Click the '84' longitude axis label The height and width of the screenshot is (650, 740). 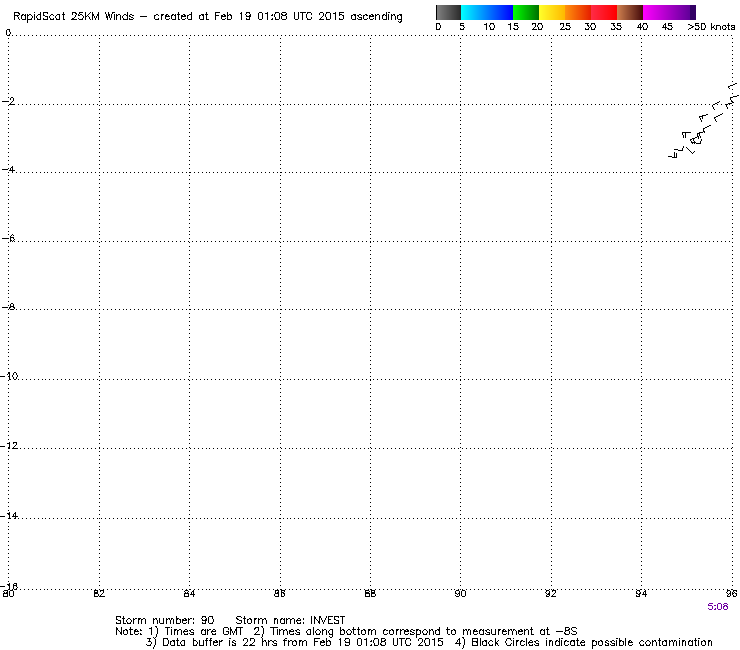coord(189,593)
